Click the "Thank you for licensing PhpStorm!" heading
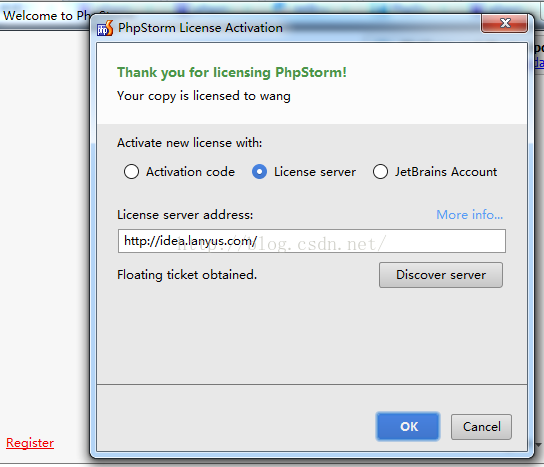 coord(232,73)
